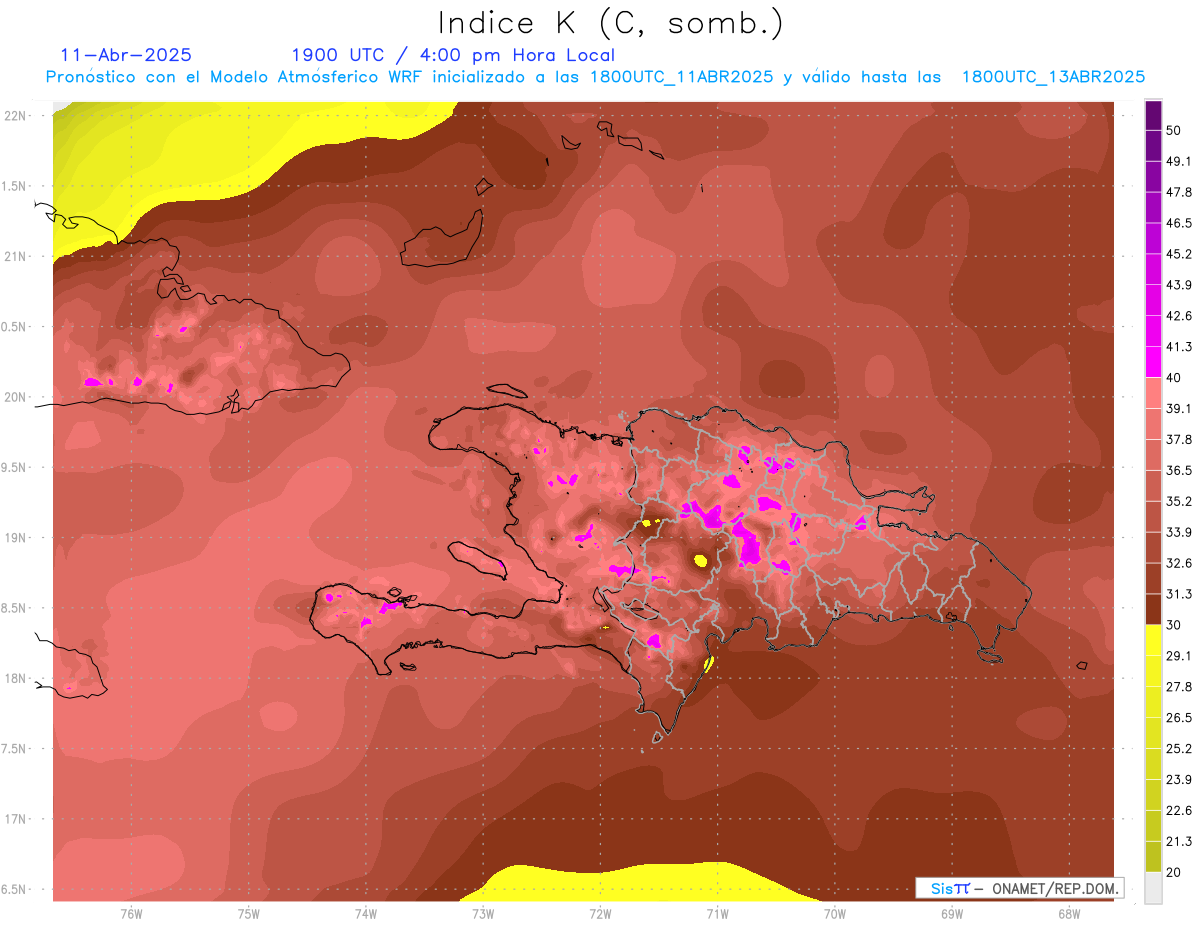Pick the magenta colorbar segment between 40 and 41.3
The height and width of the screenshot is (927, 1200).
point(1153,361)
